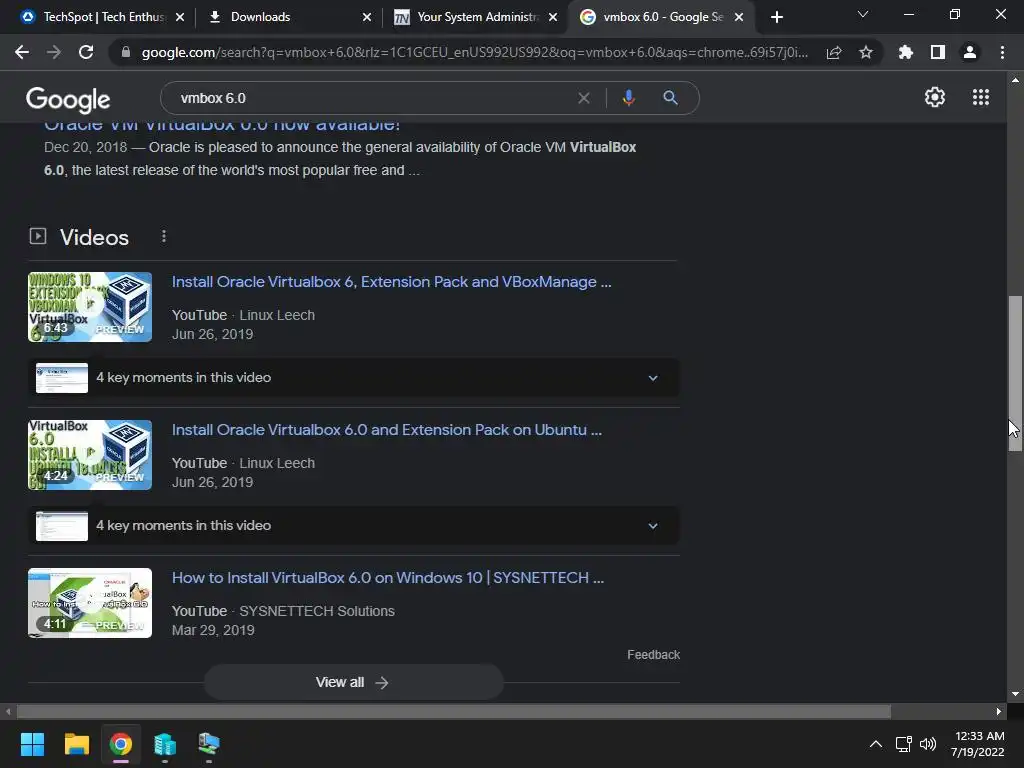
Task: Clear the Google search box text
Action: pyautogui.click(x=584, y=98)
